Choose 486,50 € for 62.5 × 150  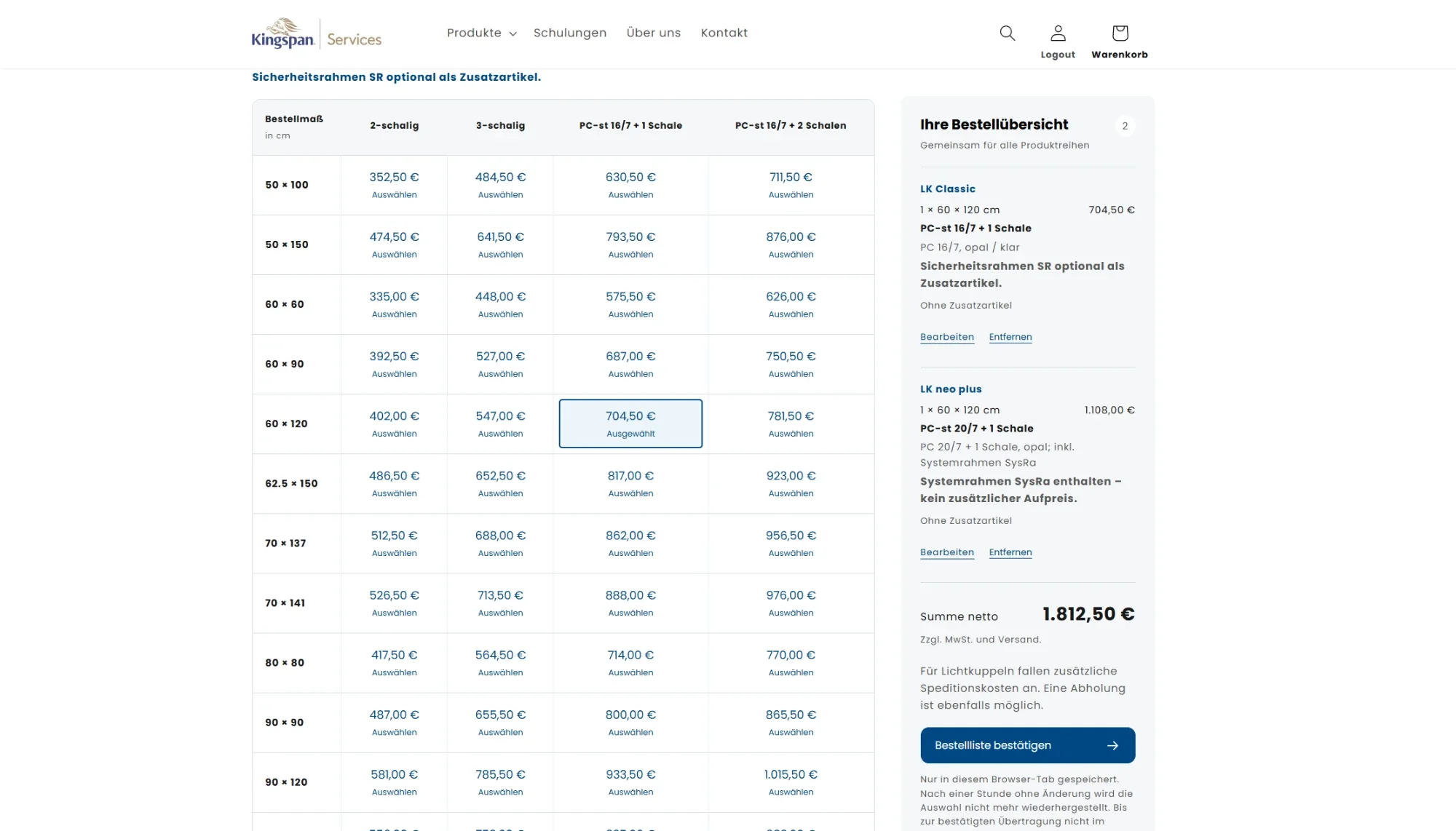pyautogui.click(x=394, y=483)
